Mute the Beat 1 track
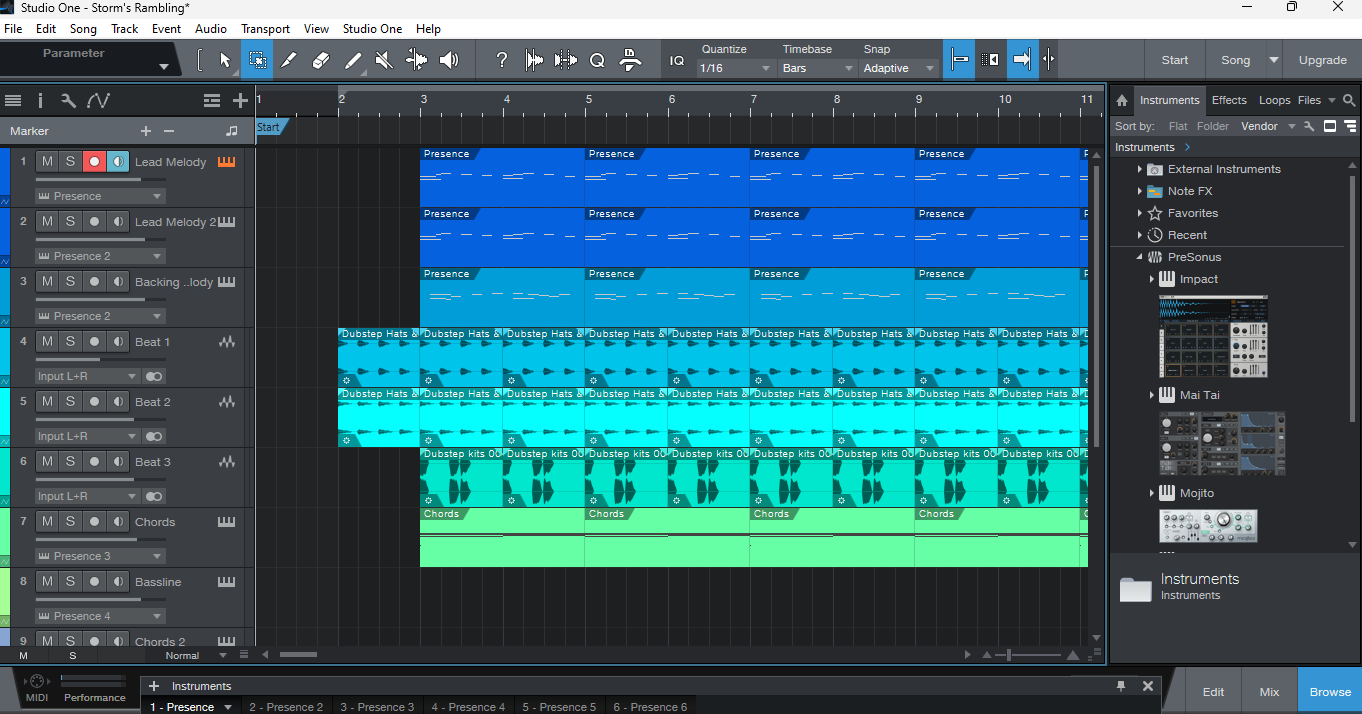Image resolution: width=1362 pixels, height=714 pixels. point(47,341)
